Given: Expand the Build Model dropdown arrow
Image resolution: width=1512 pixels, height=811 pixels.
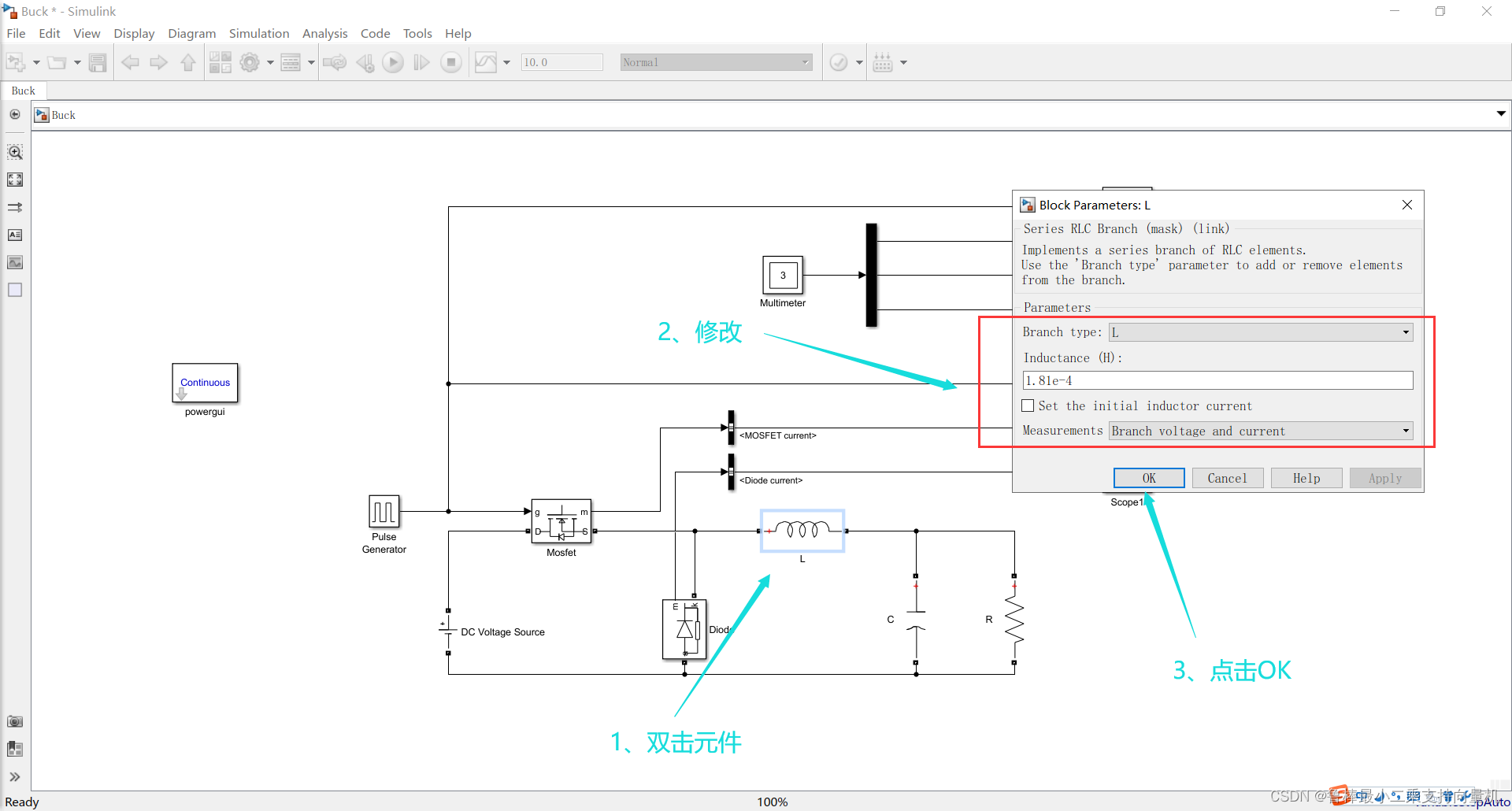Looking at the screenshot, I should tap(903, 62).
